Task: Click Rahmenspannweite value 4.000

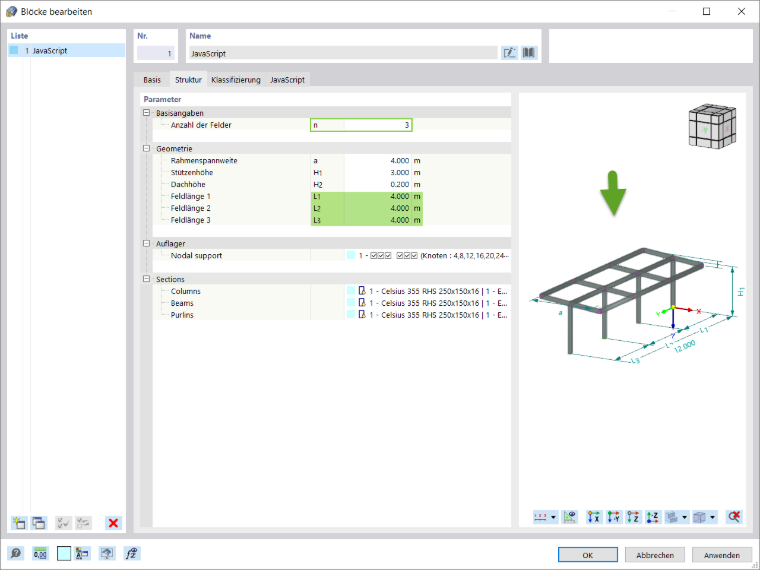Action: pos(378,160)
